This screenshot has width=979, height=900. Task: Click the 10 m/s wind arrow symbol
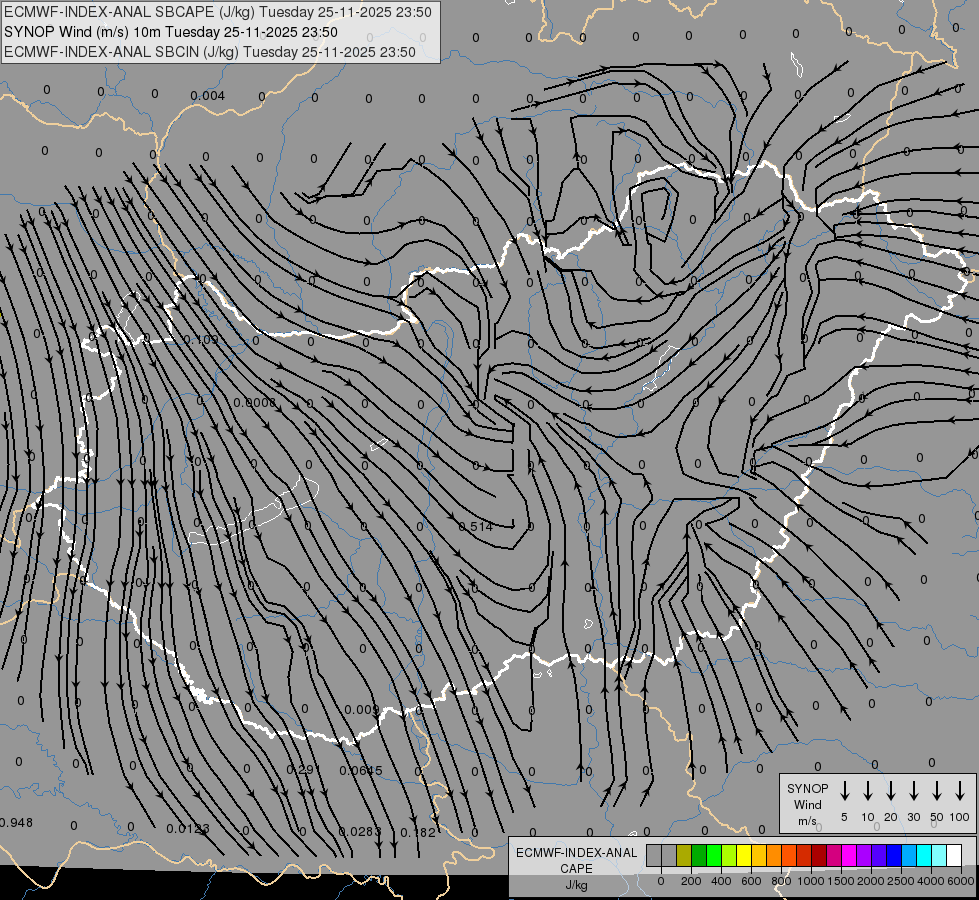867,791
